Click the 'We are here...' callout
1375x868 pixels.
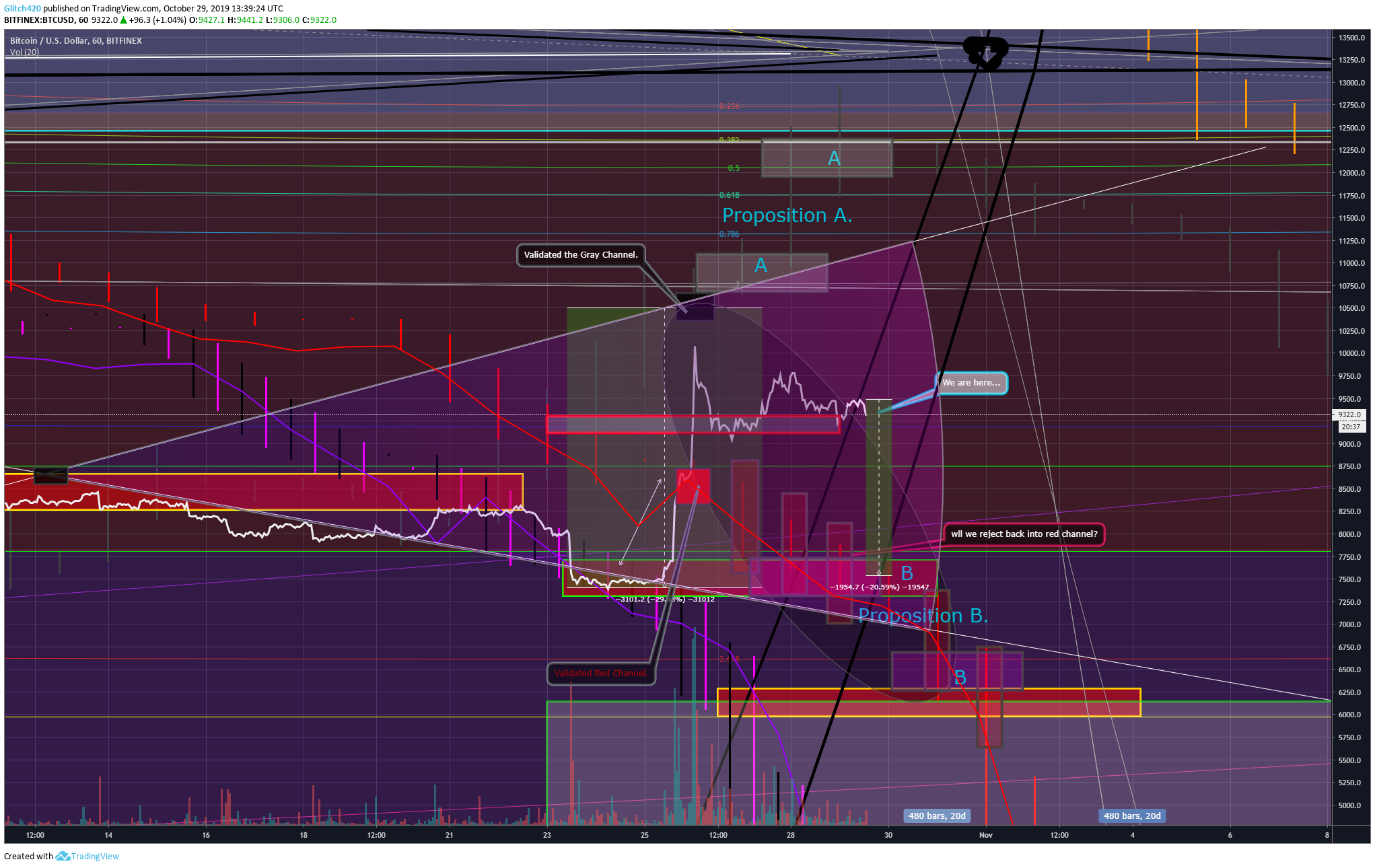(x=971, y=383)
